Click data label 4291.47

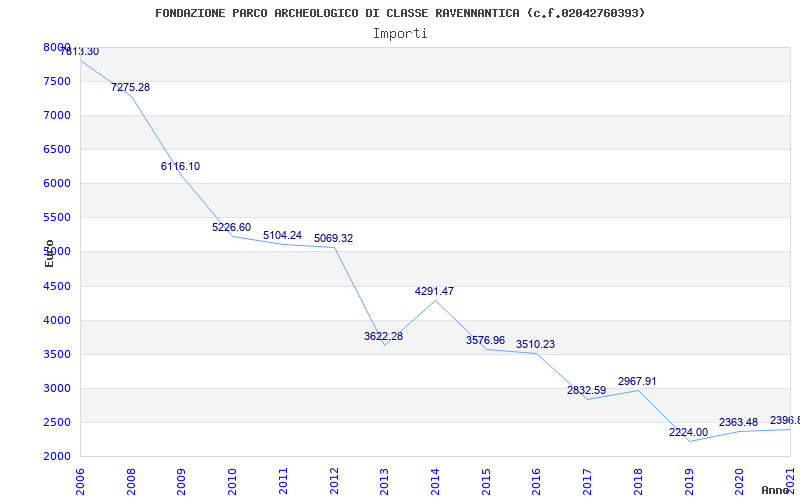tap(434, 292)
